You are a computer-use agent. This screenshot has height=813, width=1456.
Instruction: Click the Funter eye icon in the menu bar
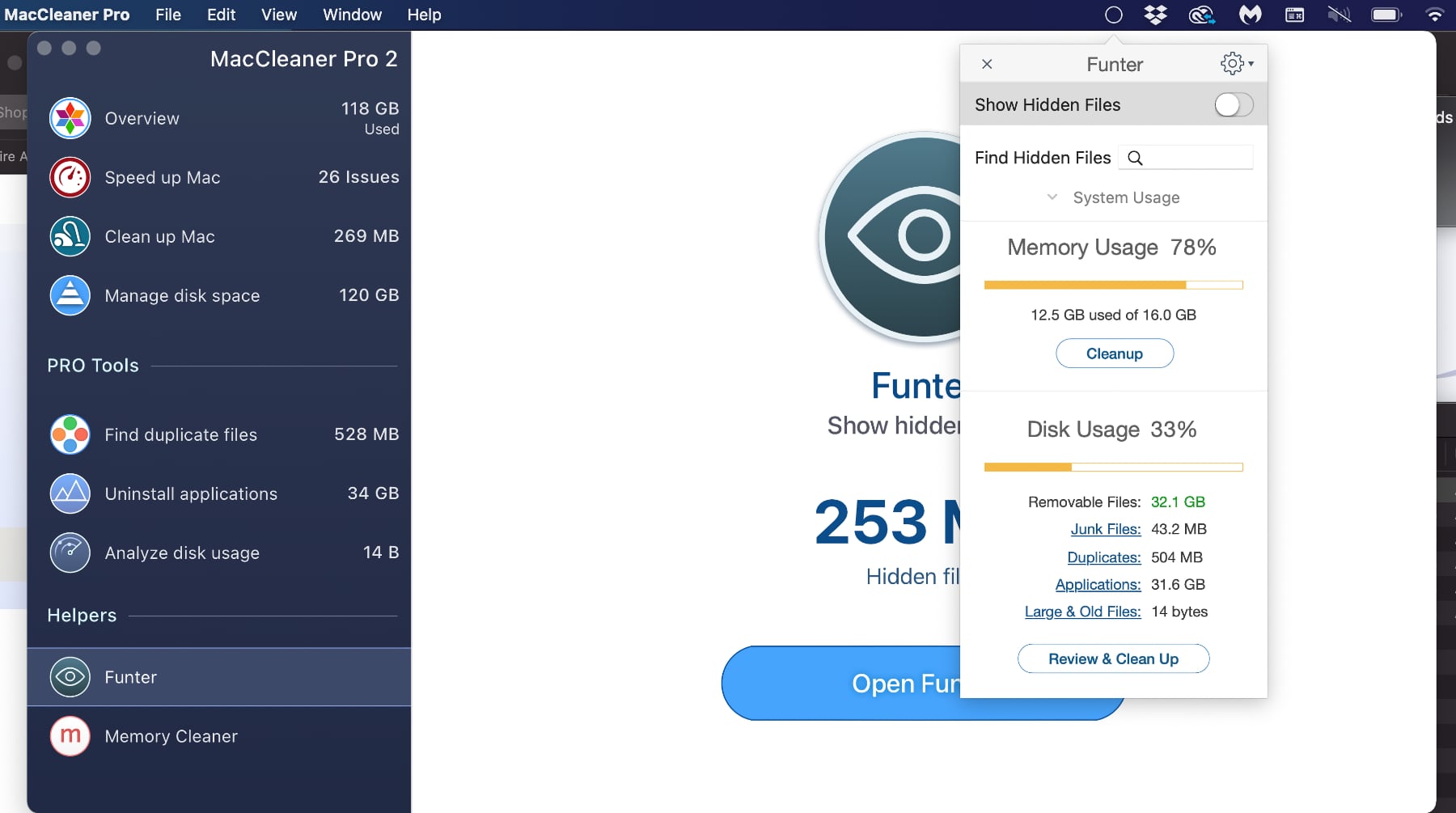[x=1112, y=14]
